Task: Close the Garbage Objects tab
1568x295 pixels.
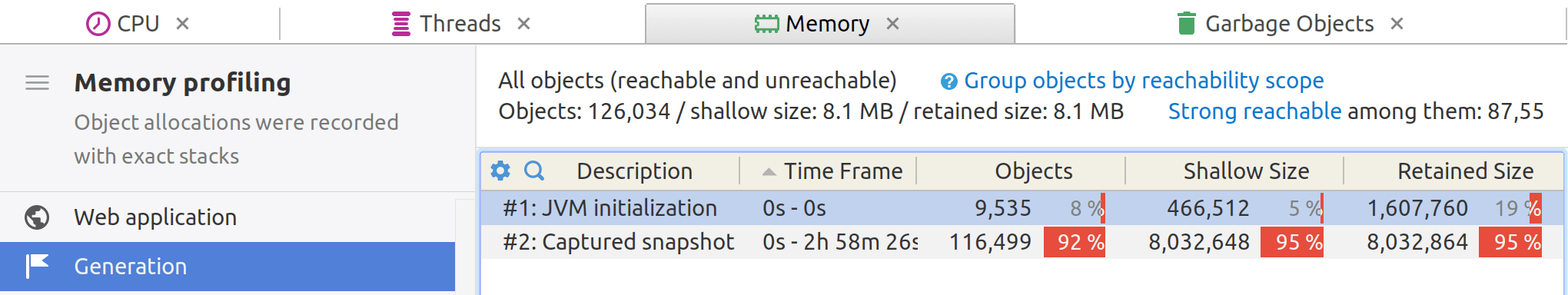Action: click(x=1397, y=24)
